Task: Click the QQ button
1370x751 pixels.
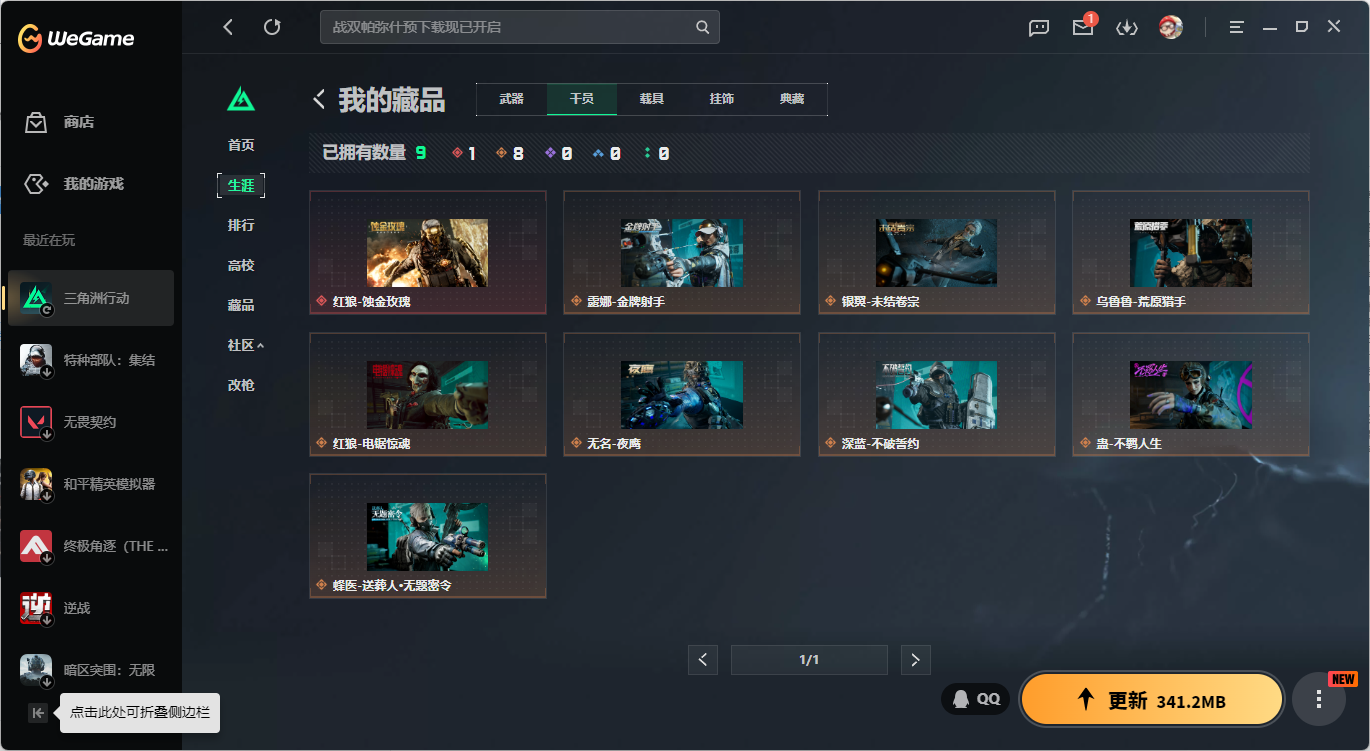Action: pos(976,699)
